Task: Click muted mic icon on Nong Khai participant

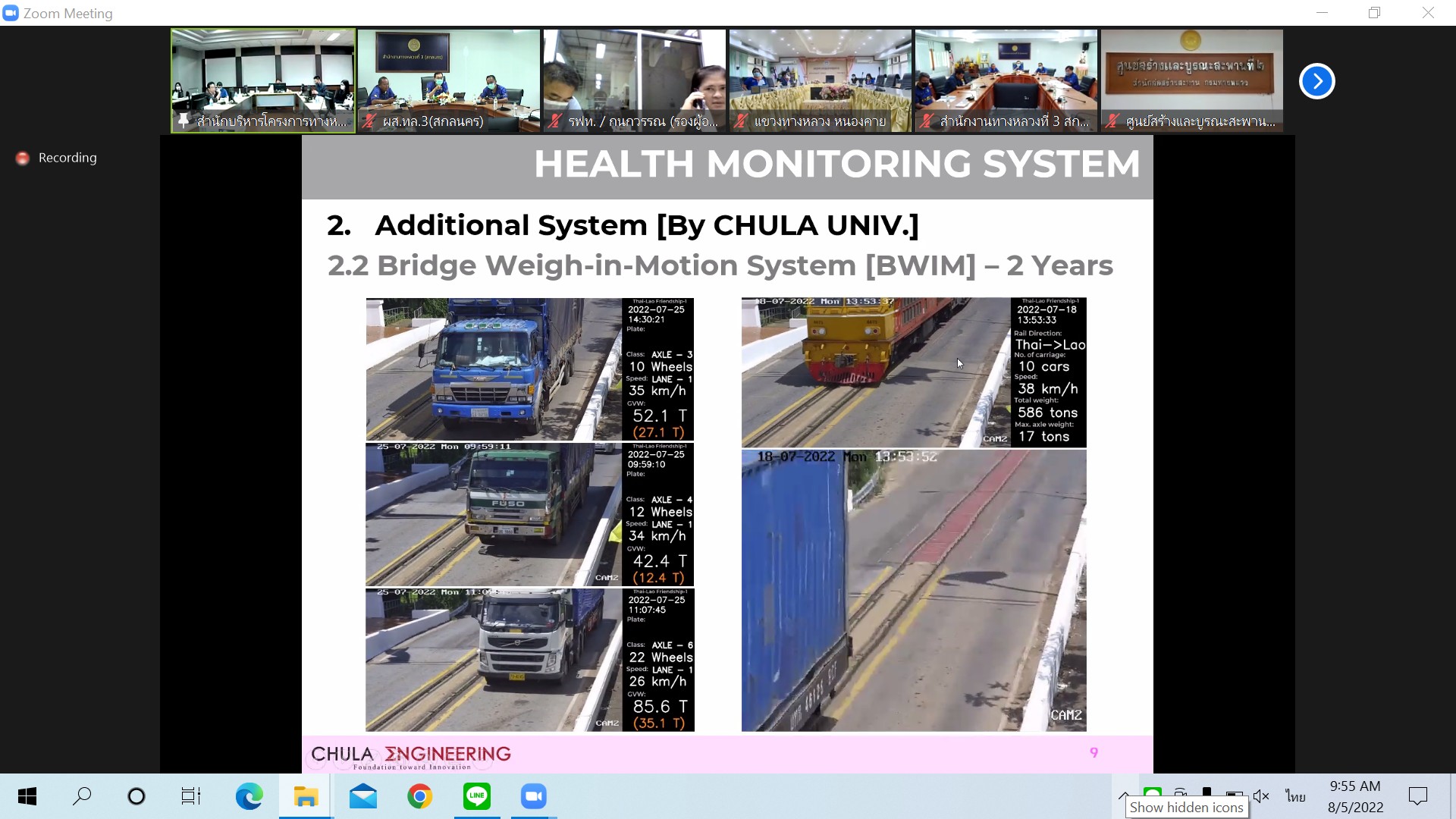Action: click(741, 121)
